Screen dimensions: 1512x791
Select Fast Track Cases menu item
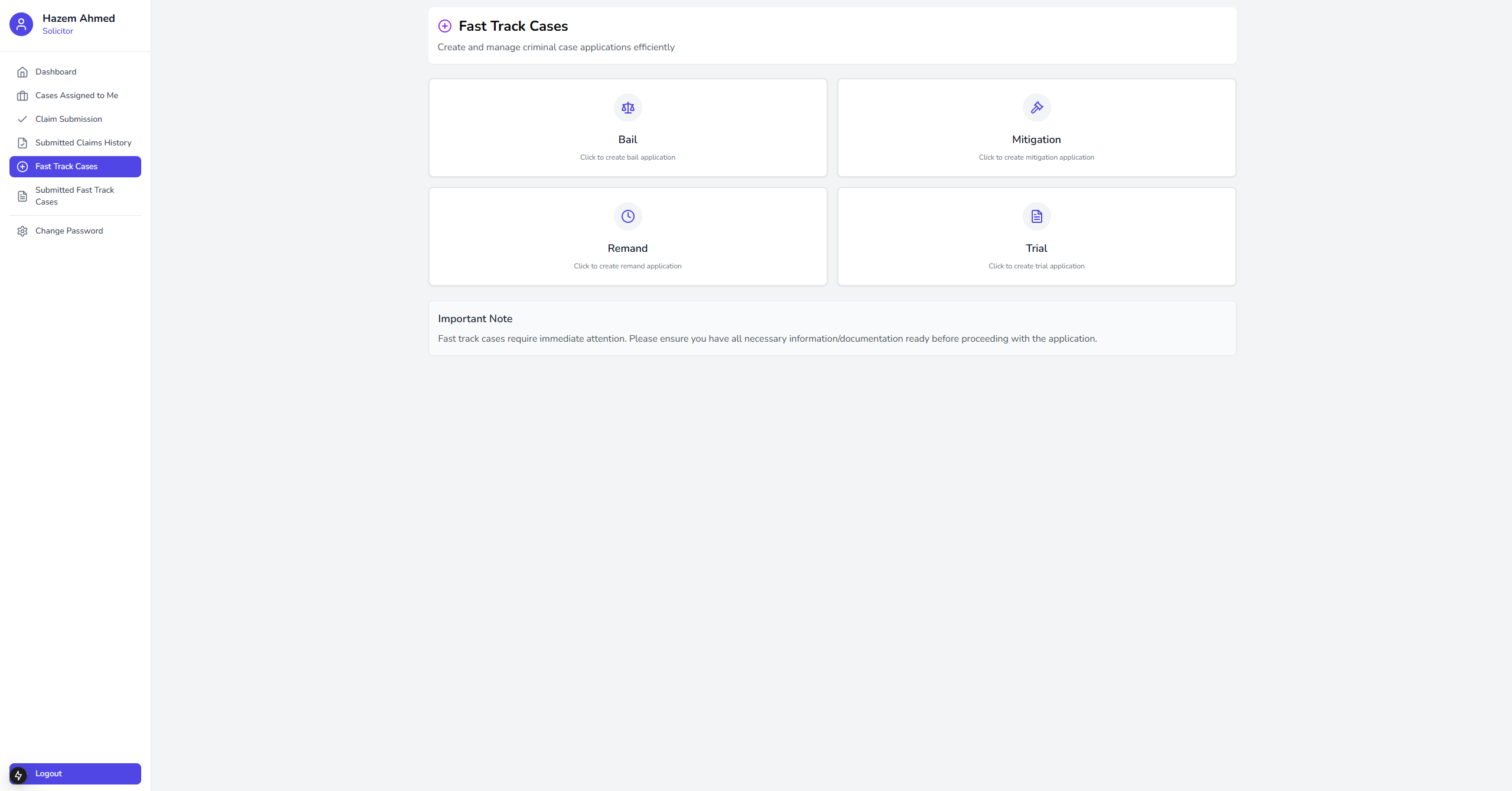pyautogui.click(x=66, y=167)
